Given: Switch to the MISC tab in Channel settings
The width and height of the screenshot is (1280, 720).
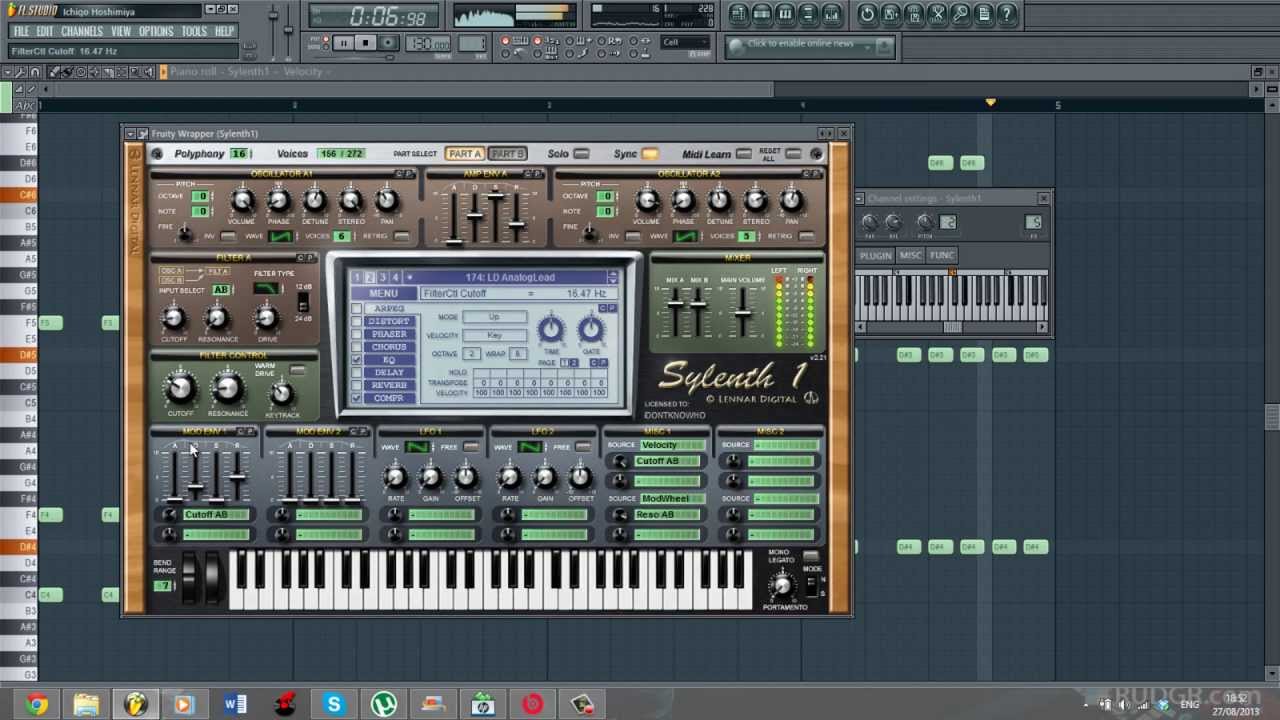Looking at the screenshot, I should coord(911,255).
